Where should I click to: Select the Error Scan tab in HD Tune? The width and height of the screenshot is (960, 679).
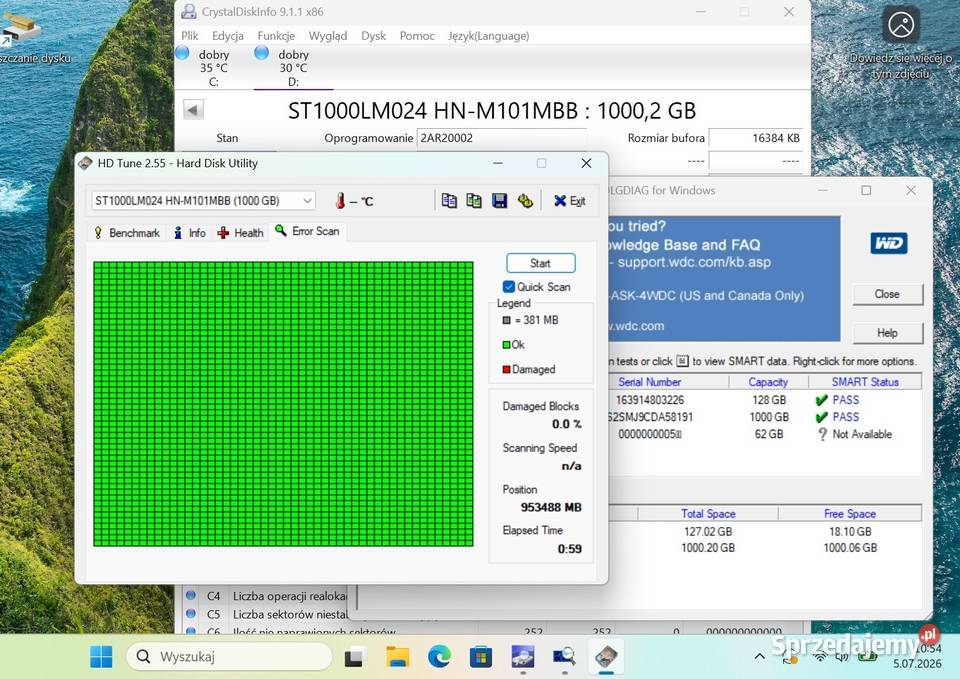coord(308,231)
